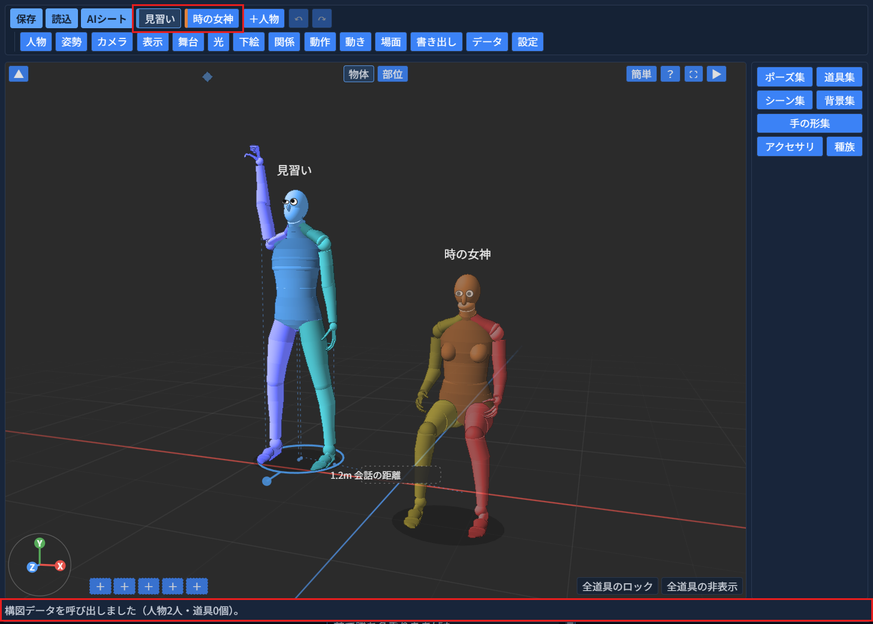Open the カメラ menu
Viewport: 873px width, 624px height.
click(112, 42)
